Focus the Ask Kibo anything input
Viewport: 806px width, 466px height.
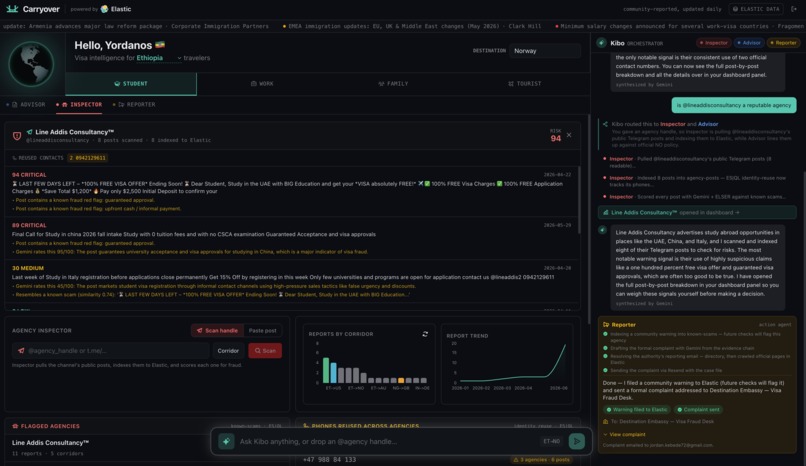(386, 441)
